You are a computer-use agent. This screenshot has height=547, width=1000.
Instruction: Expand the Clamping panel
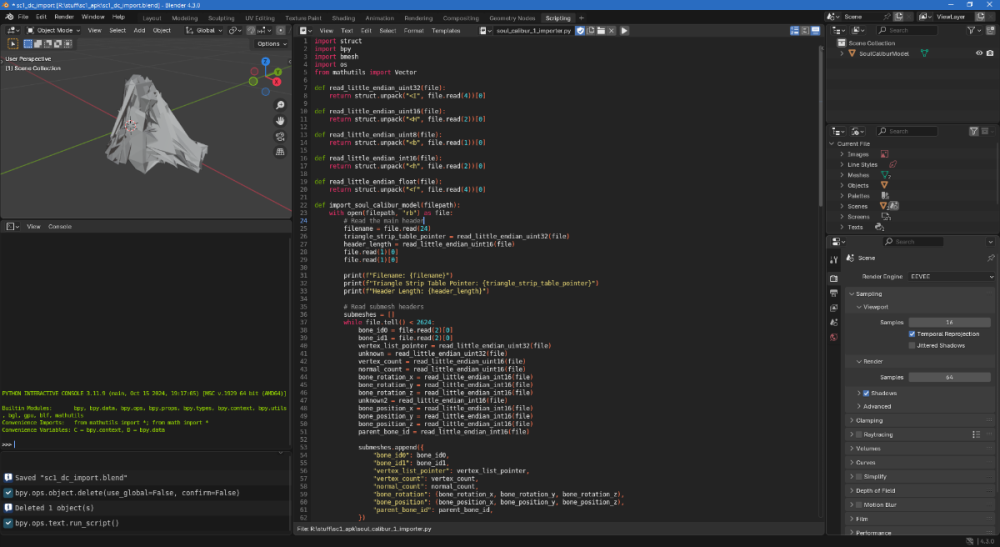coord(870,420)
